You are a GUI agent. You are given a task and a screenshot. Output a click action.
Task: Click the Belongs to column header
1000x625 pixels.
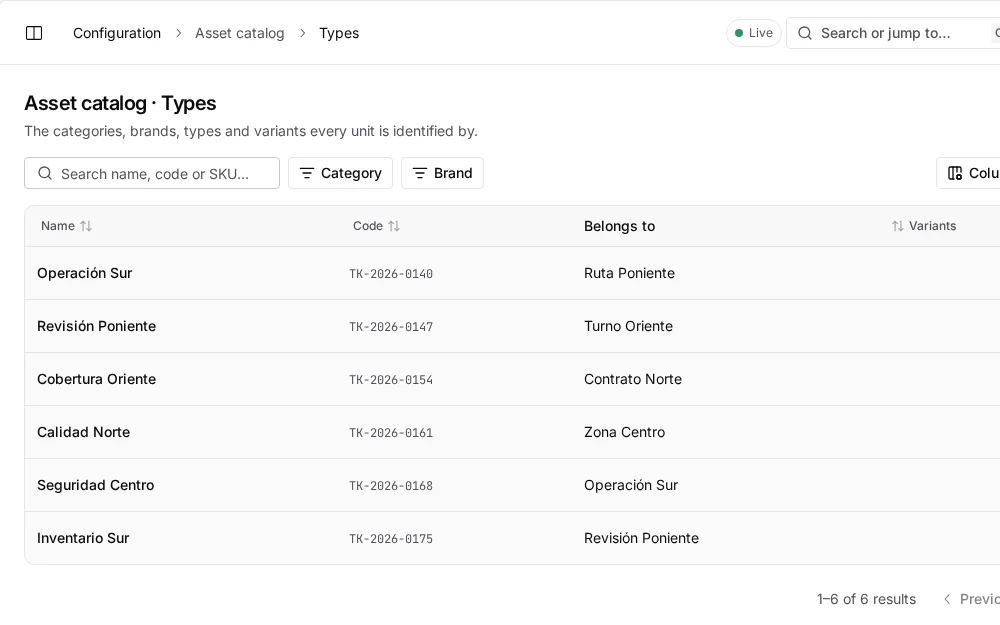click(x=619, y=226)
